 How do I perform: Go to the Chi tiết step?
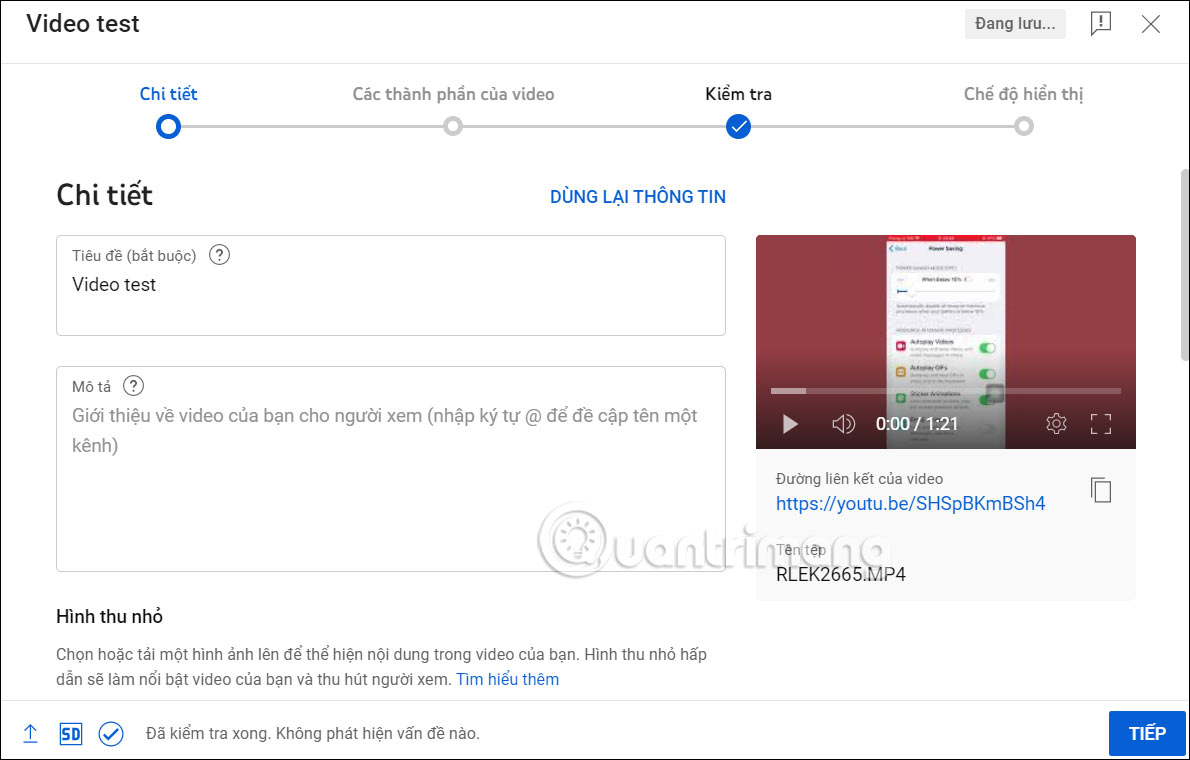168,111
